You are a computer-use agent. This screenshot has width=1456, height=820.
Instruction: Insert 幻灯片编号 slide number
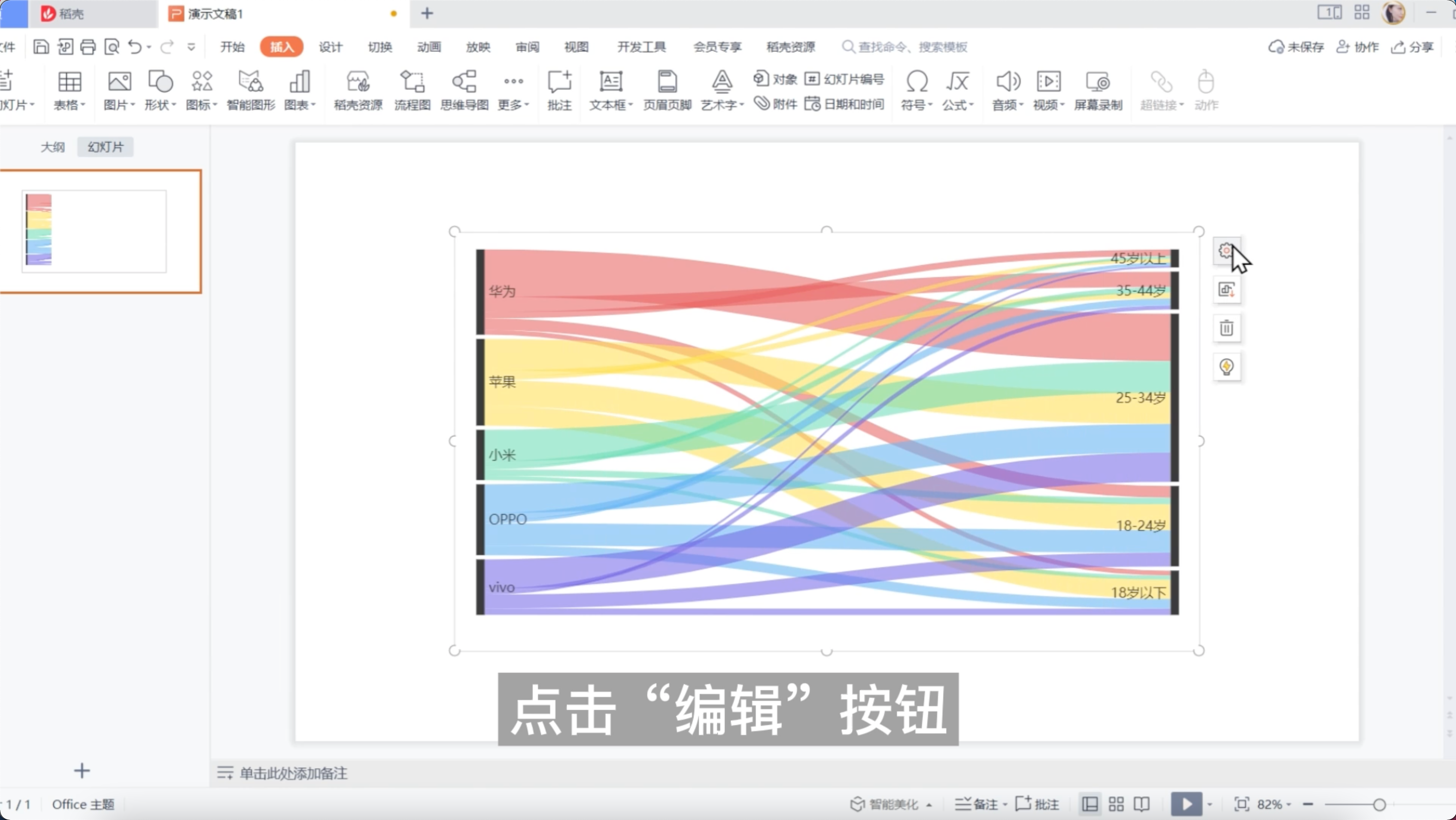844,78
